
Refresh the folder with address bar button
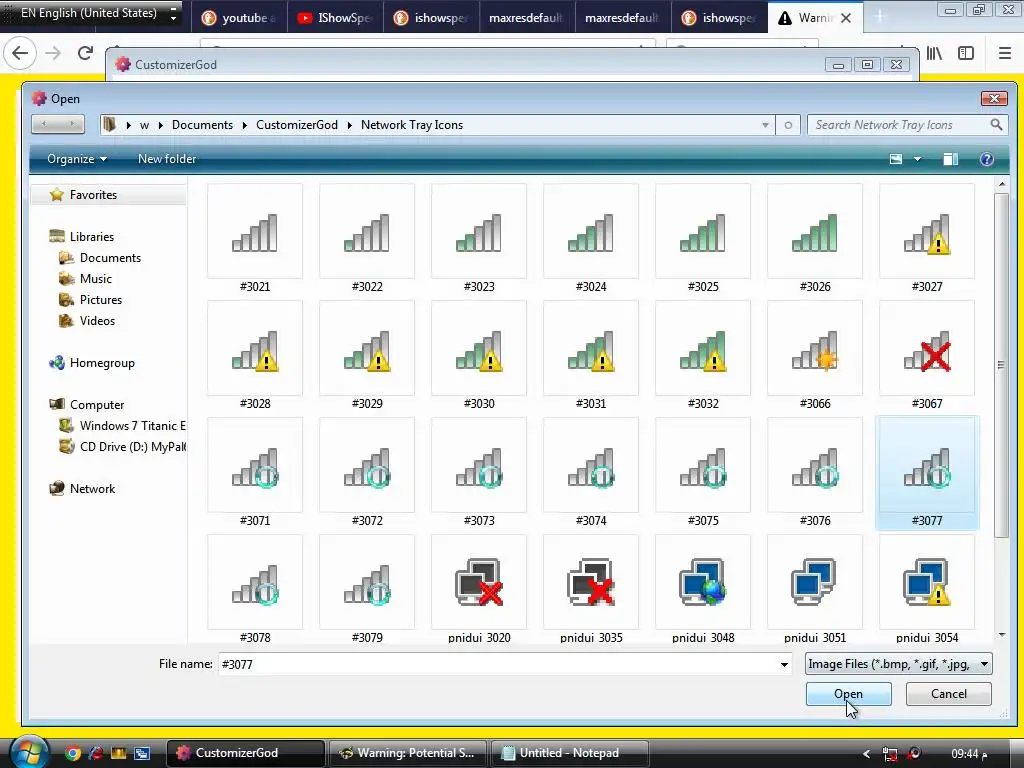(x=788, y=125)
